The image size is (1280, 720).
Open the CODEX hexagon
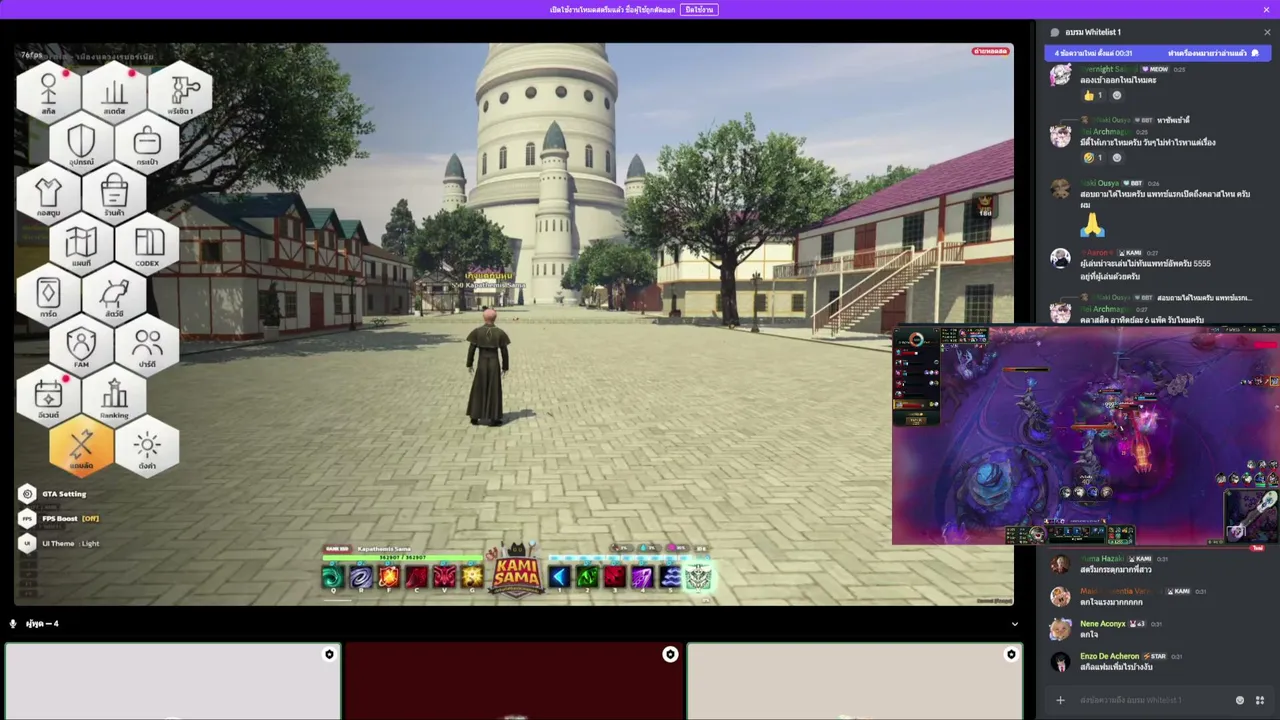pos(147,244)
